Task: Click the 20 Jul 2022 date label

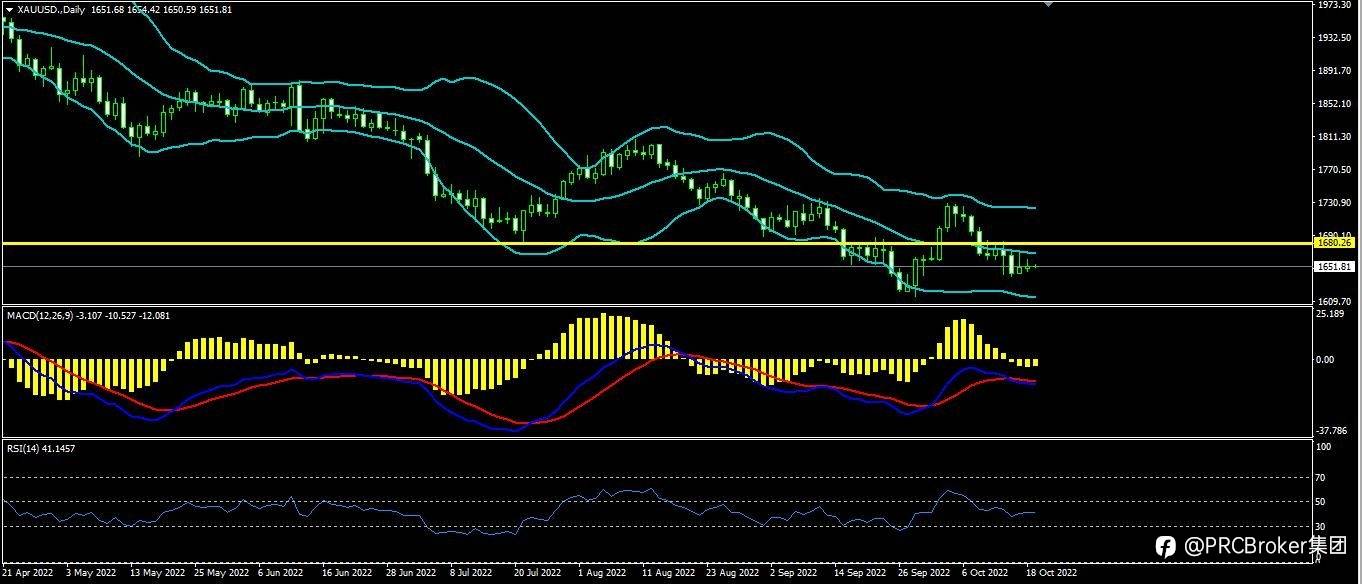Action: 536,574
